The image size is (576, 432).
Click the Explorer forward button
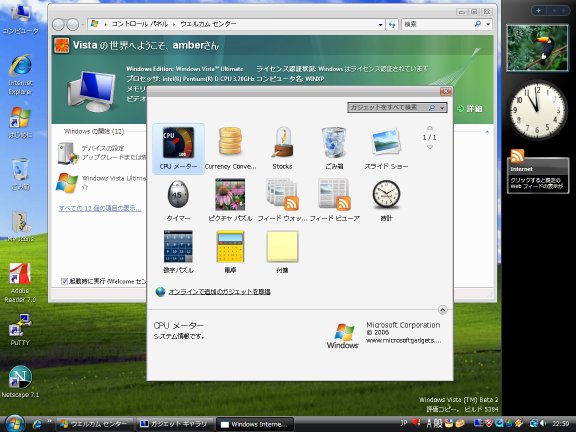[73, 25]
